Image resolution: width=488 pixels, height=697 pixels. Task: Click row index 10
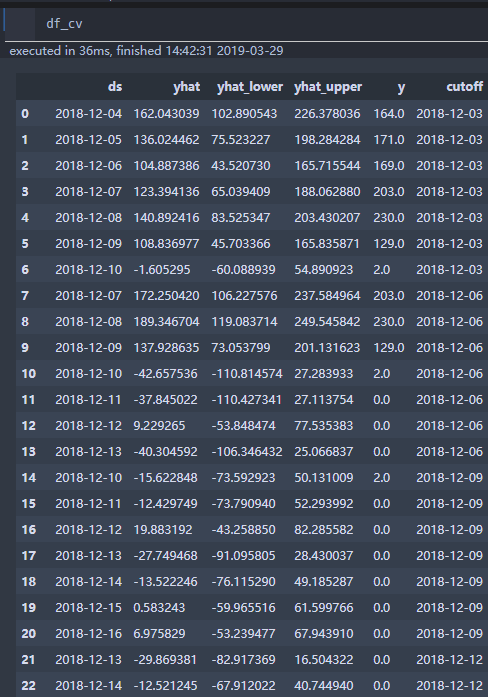tap(28, 374)
